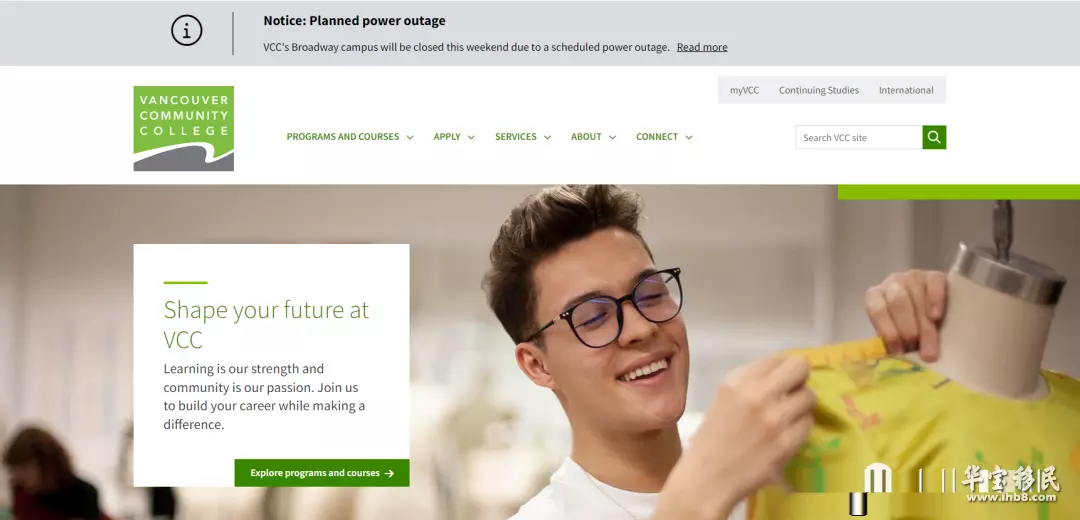Expand the About menu chevron
The width and height of the screenshot is (1080, 520).
click(x=612, y=137)
